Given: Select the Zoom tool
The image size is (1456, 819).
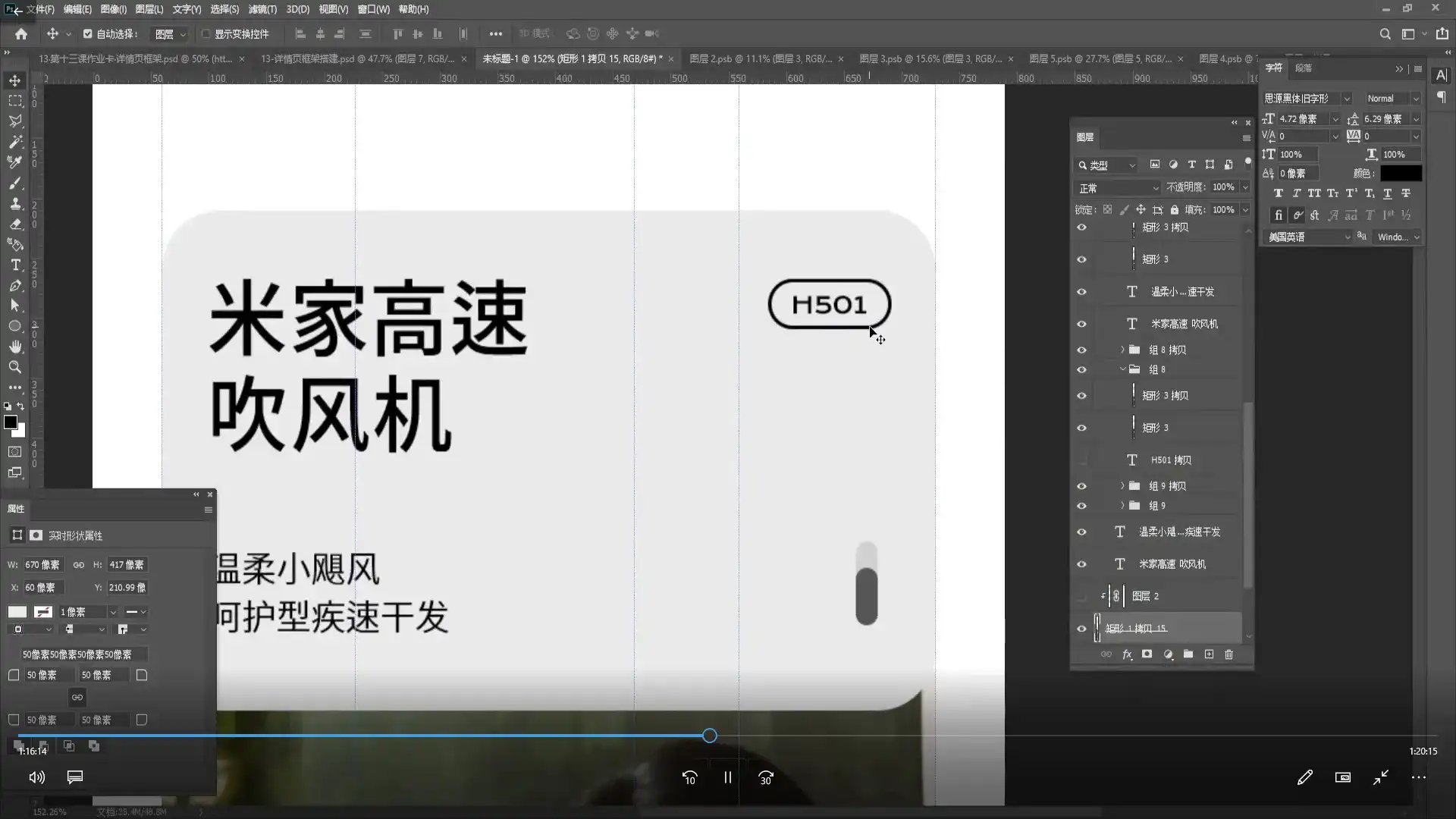Looking at the screenshot, I should point(15,367).
